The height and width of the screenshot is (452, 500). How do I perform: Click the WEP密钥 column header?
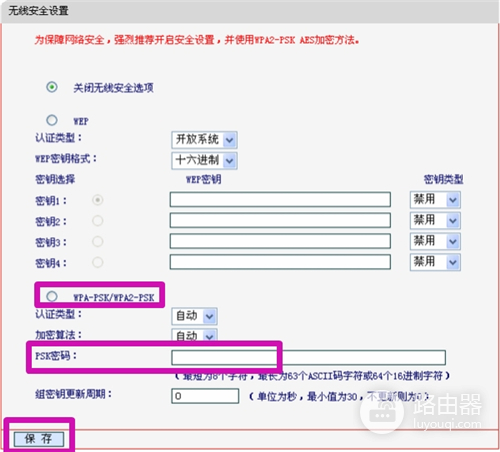[x=203, y=180]
